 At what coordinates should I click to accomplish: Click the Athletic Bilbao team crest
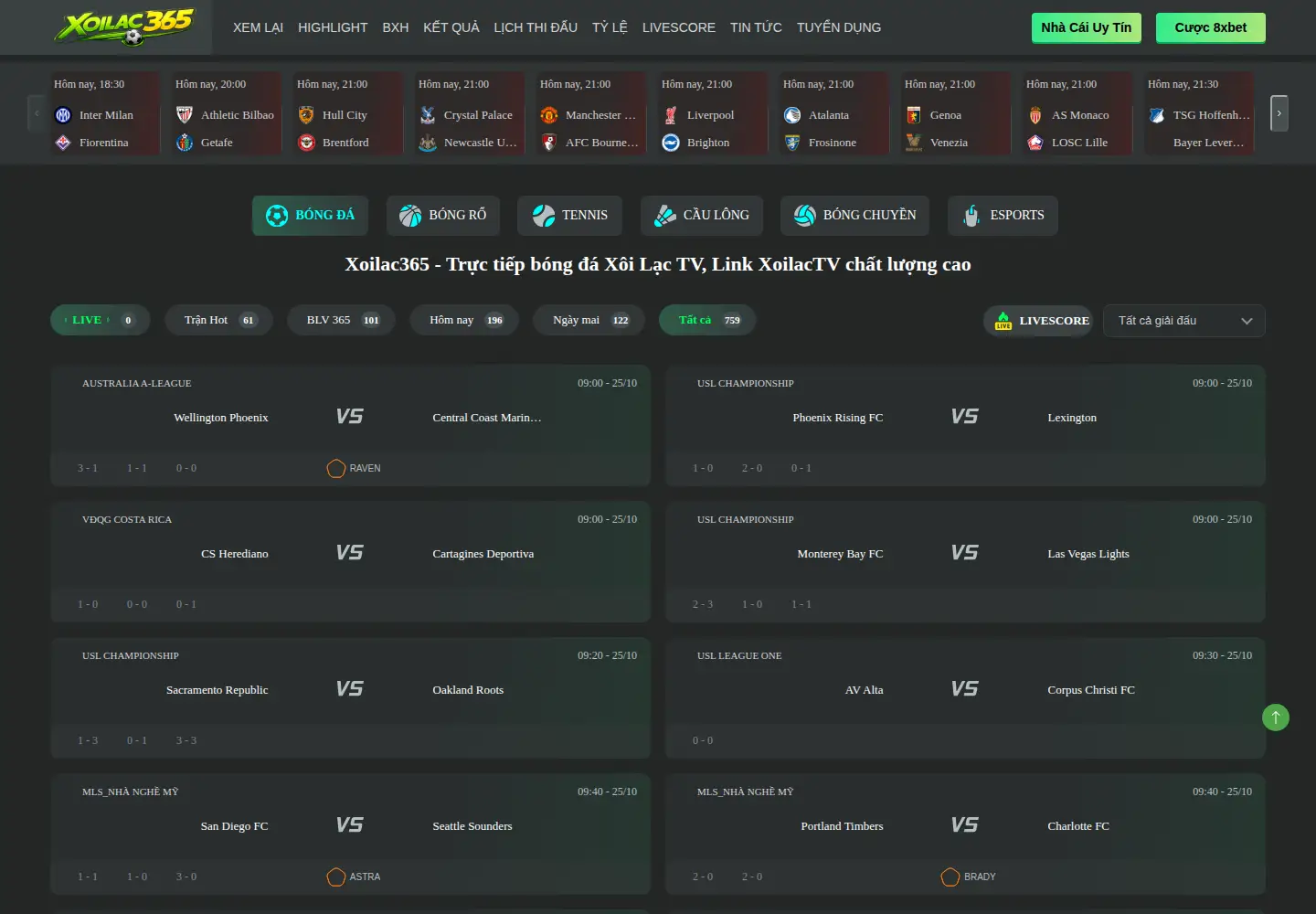185,115
